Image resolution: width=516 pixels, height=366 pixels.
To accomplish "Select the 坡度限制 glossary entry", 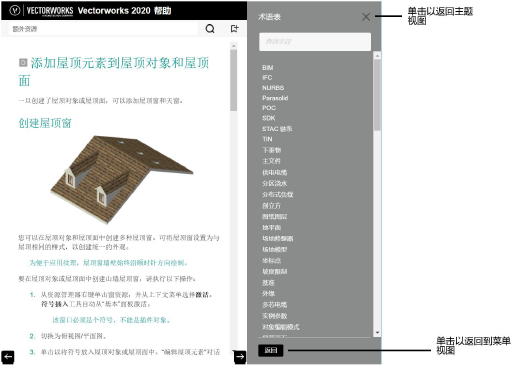I will pyautogui.click(x=274, y=271).
